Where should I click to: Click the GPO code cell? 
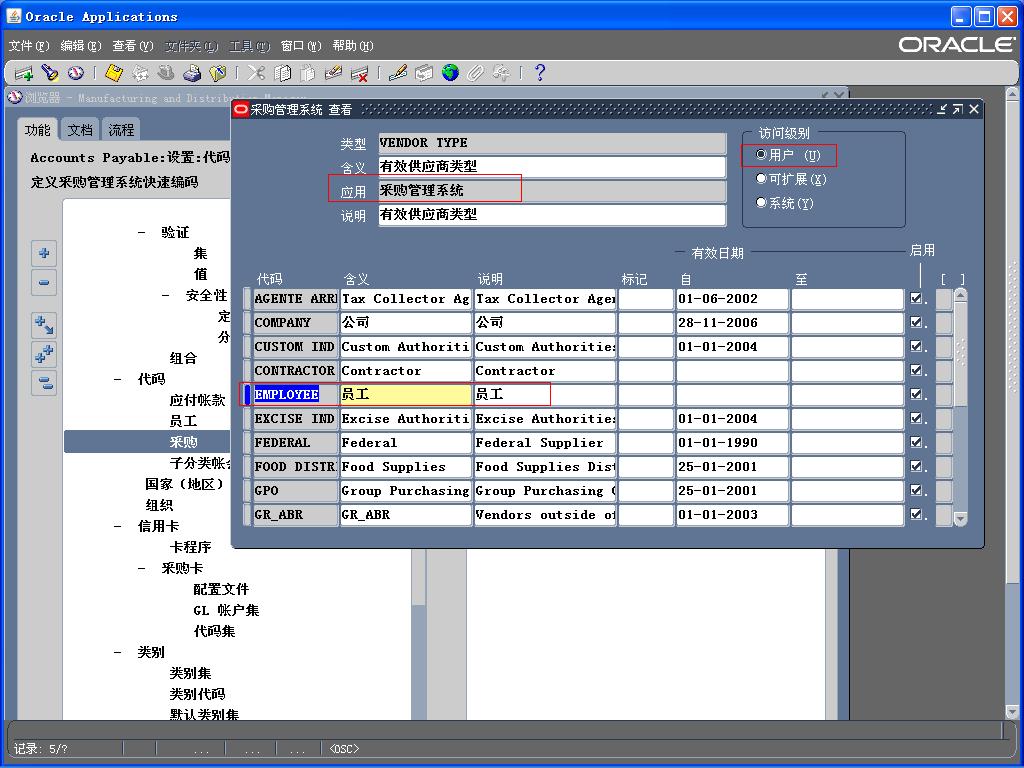tap(296, 491)
